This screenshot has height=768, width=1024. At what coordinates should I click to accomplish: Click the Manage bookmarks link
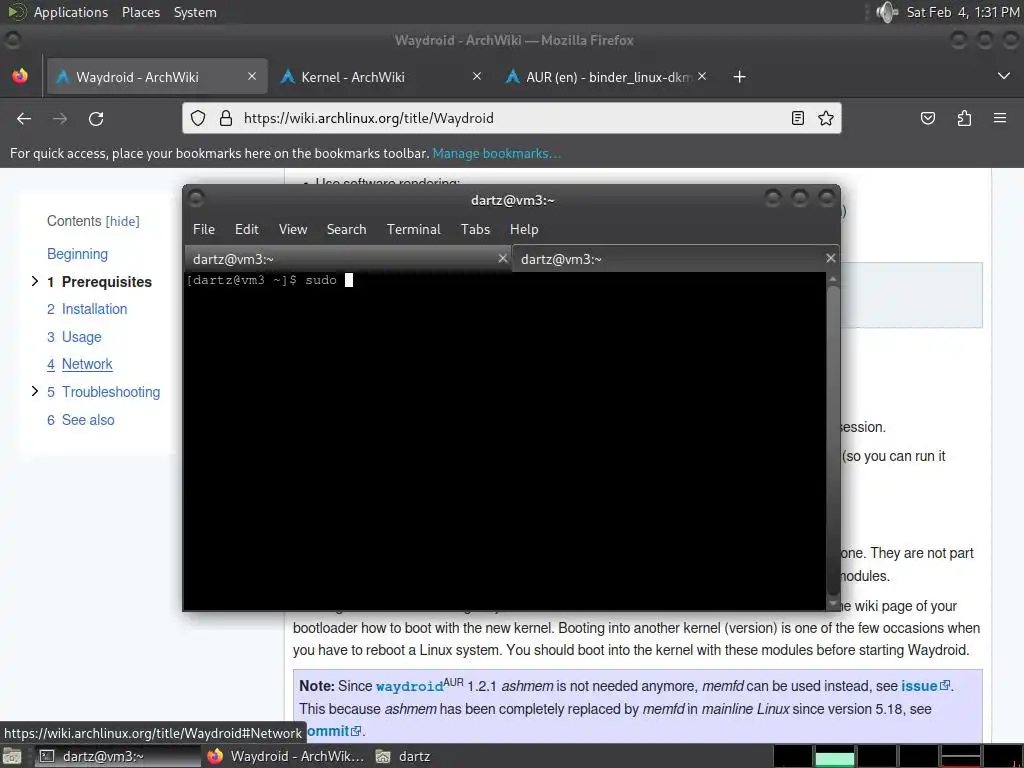click(x=496, y=153)
